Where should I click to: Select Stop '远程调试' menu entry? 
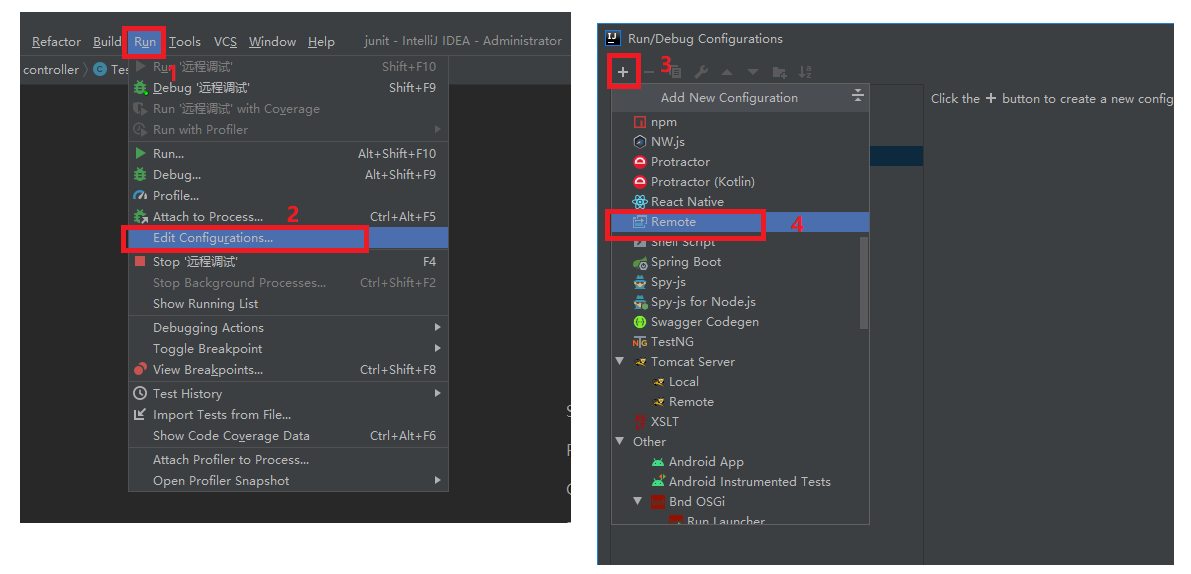click(x=289, y=262)
